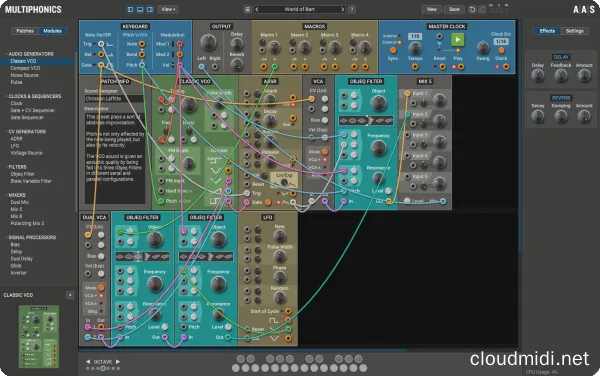Toggle the REVERB effect header button
Image resolution: width=600 pixels, height=376 pixels.
561,98
